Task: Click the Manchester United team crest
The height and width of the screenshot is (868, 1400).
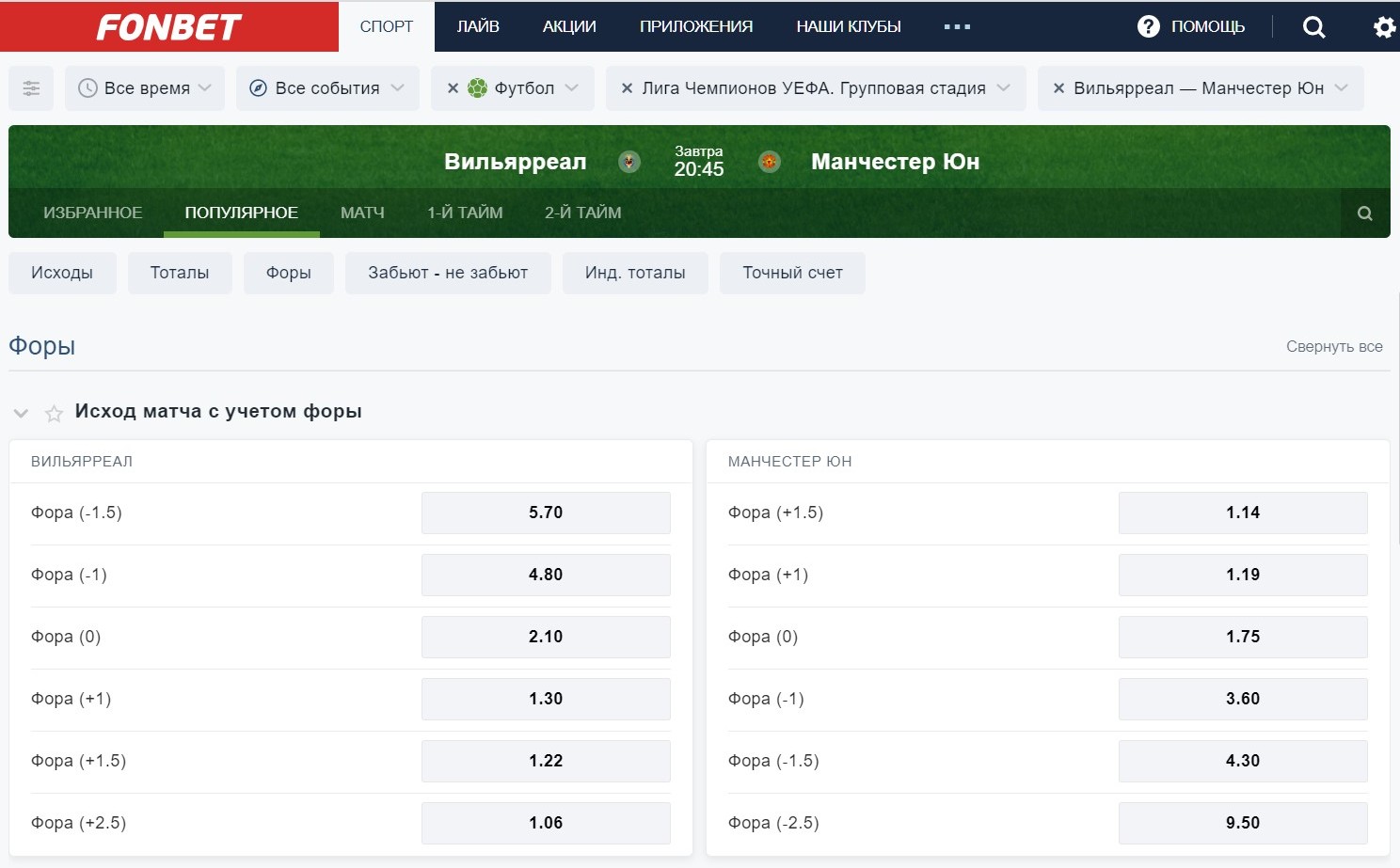Action: tap(770, 162)
